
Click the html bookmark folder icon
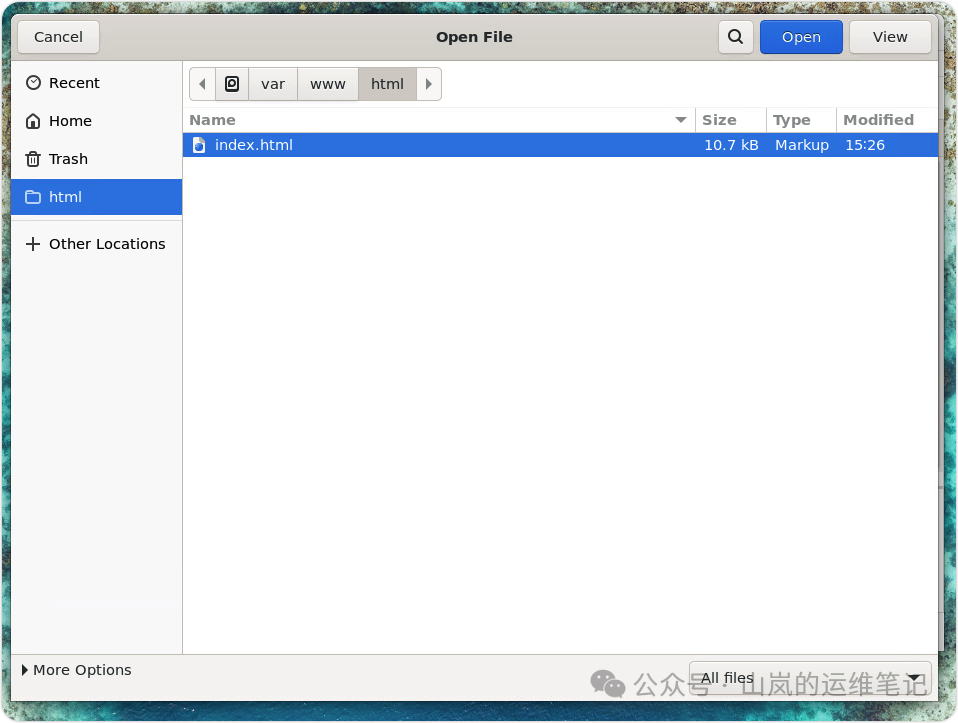pos(33,197)
